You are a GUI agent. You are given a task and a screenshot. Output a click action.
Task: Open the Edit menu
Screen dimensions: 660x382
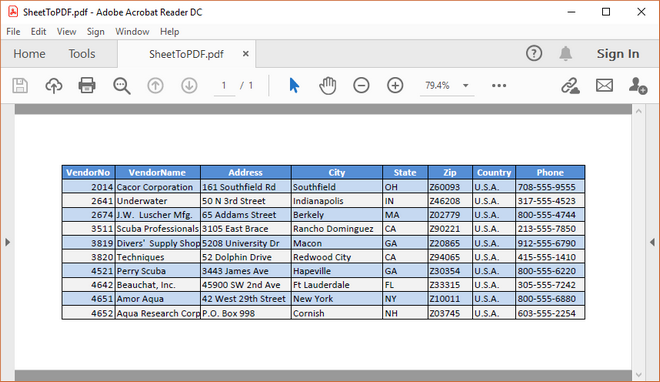(x=38, y=32)
